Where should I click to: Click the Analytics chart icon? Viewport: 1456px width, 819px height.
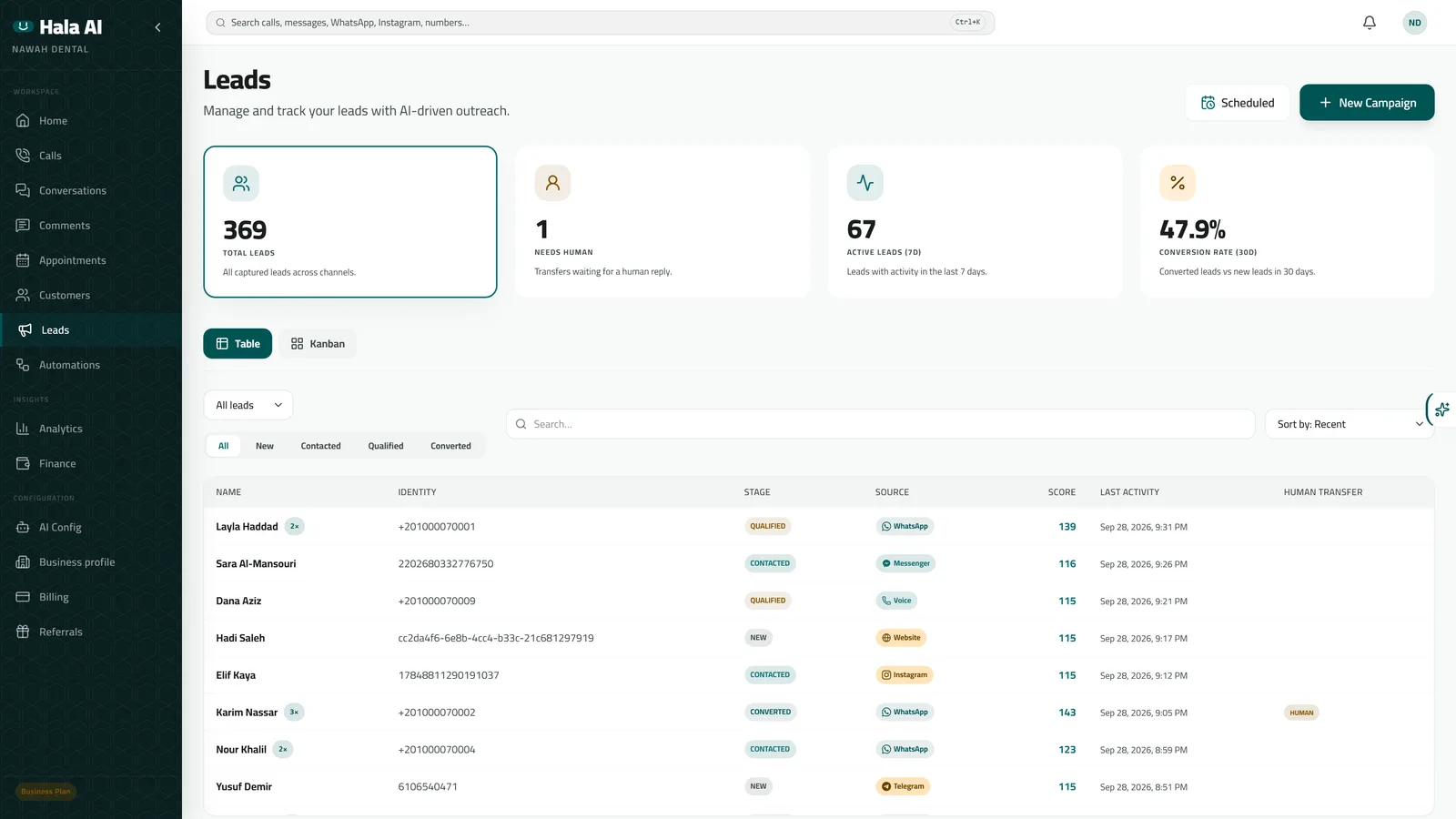point(23,429)
